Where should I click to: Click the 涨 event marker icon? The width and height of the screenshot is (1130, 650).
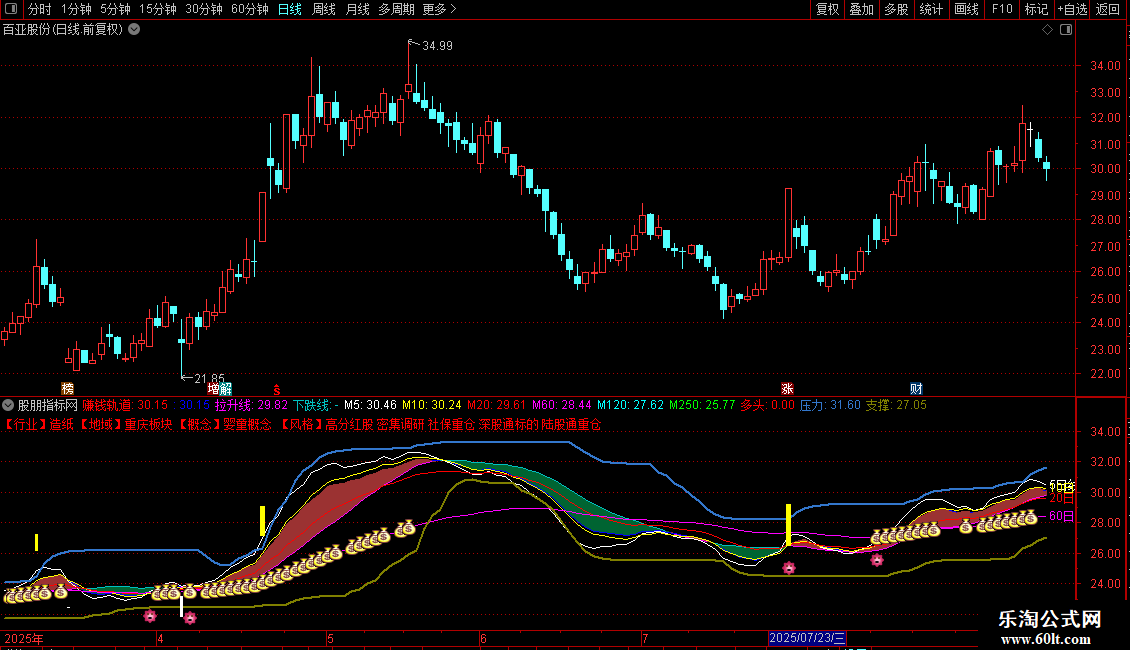pyautogui.click(x=787, y=388)
